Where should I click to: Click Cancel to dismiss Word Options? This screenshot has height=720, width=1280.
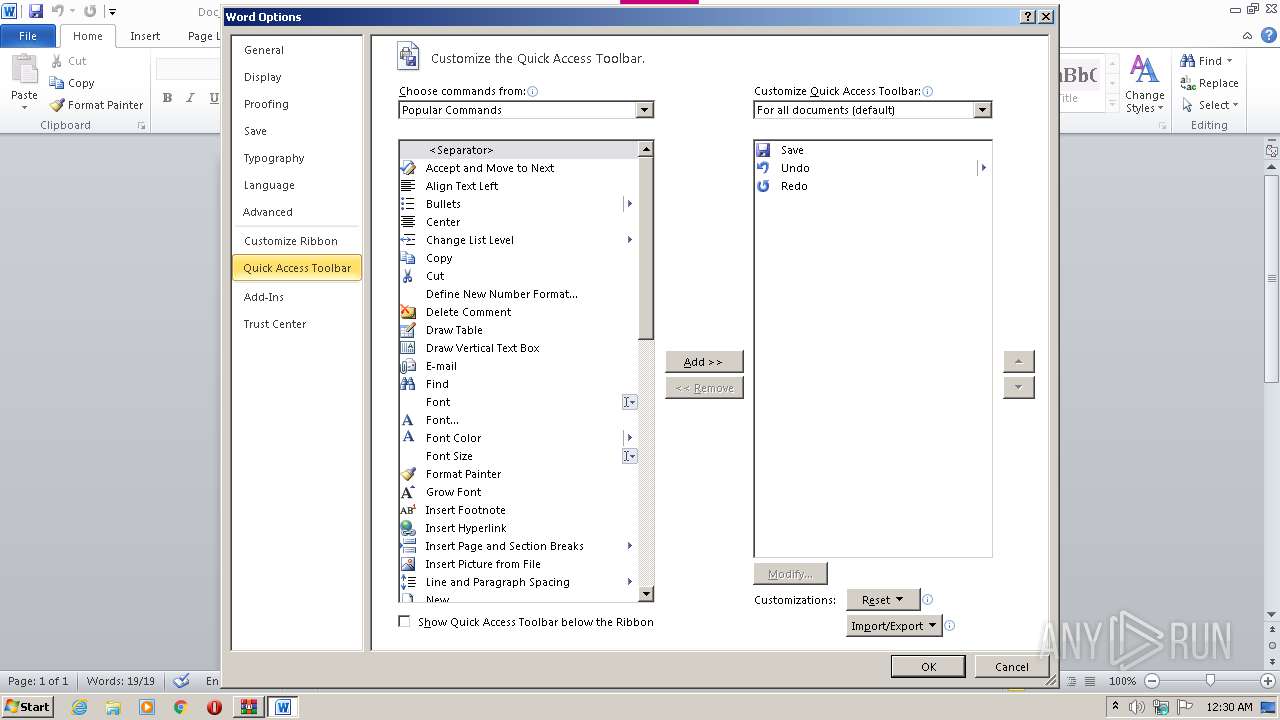click(x=1011, y=667)
